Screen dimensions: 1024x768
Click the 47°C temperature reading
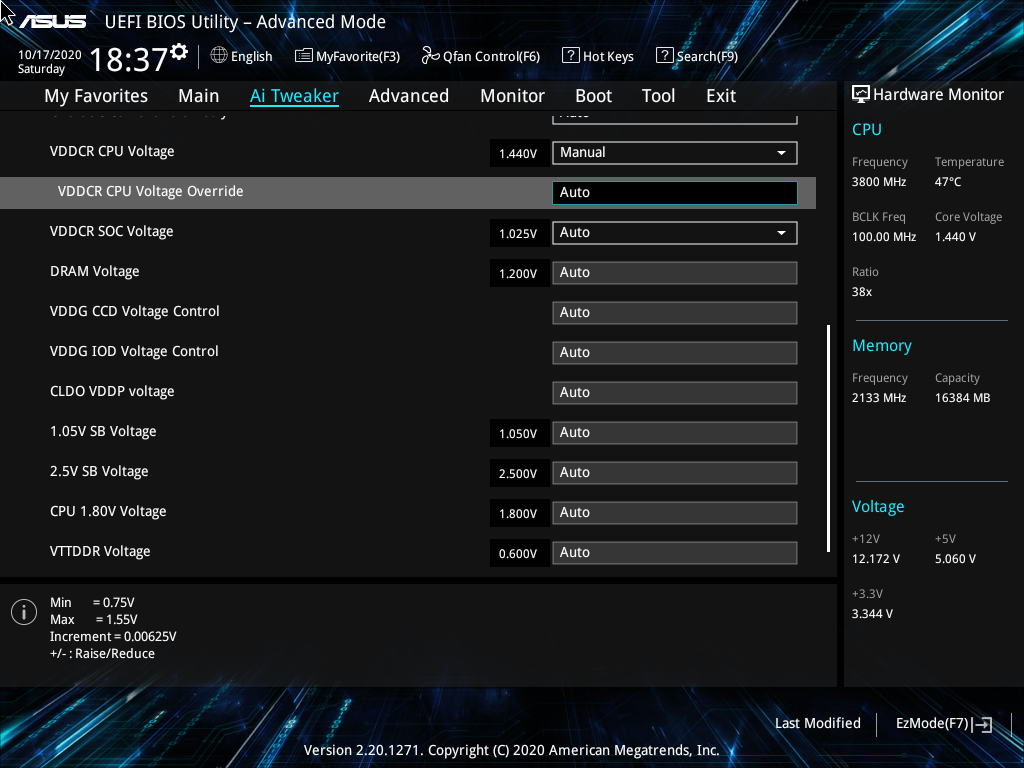948,182
